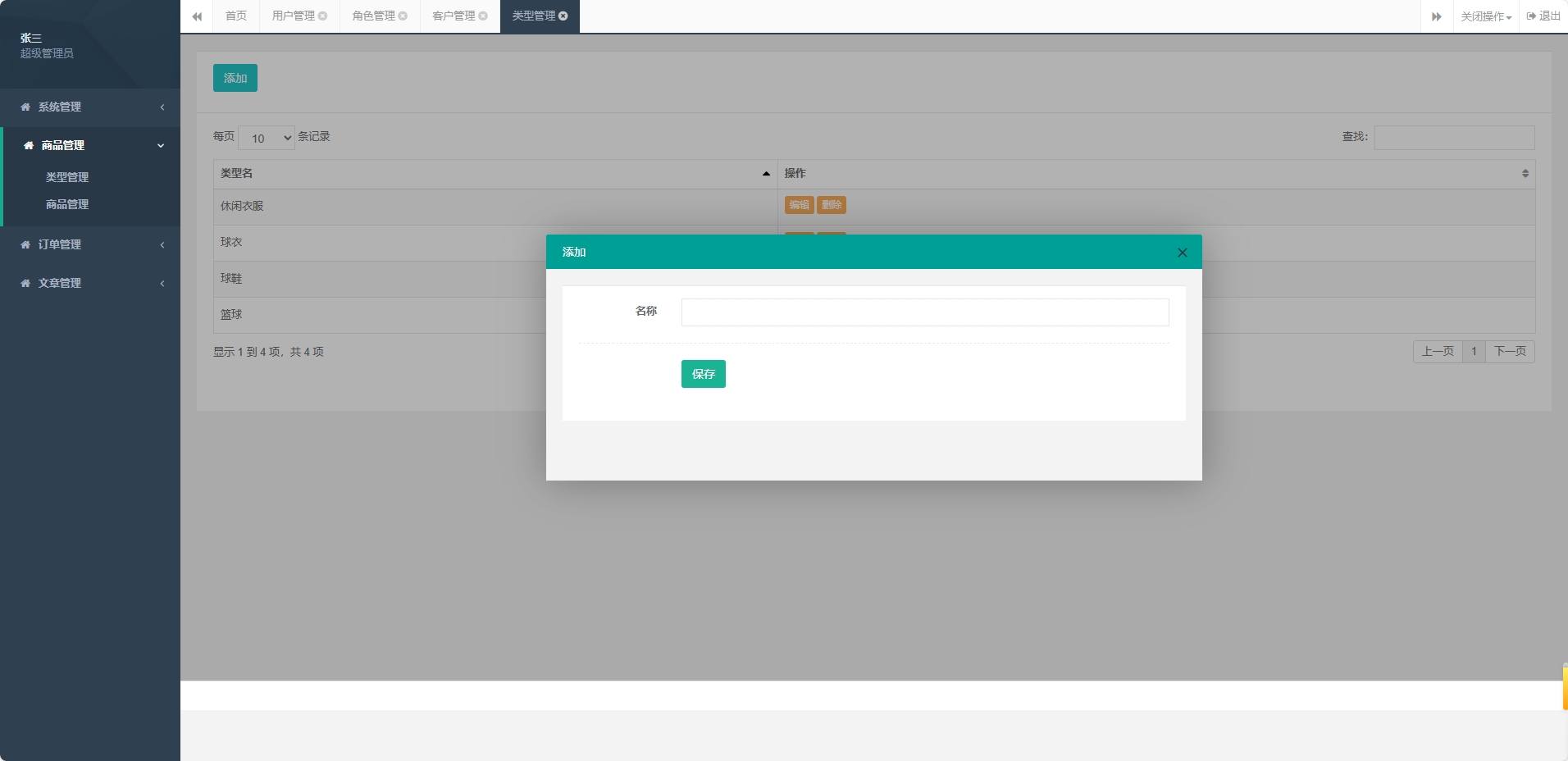Click the sort arrow in the 类型名 column header
Viewport: 1568px width, 761px height.
[x=766, y=174]
